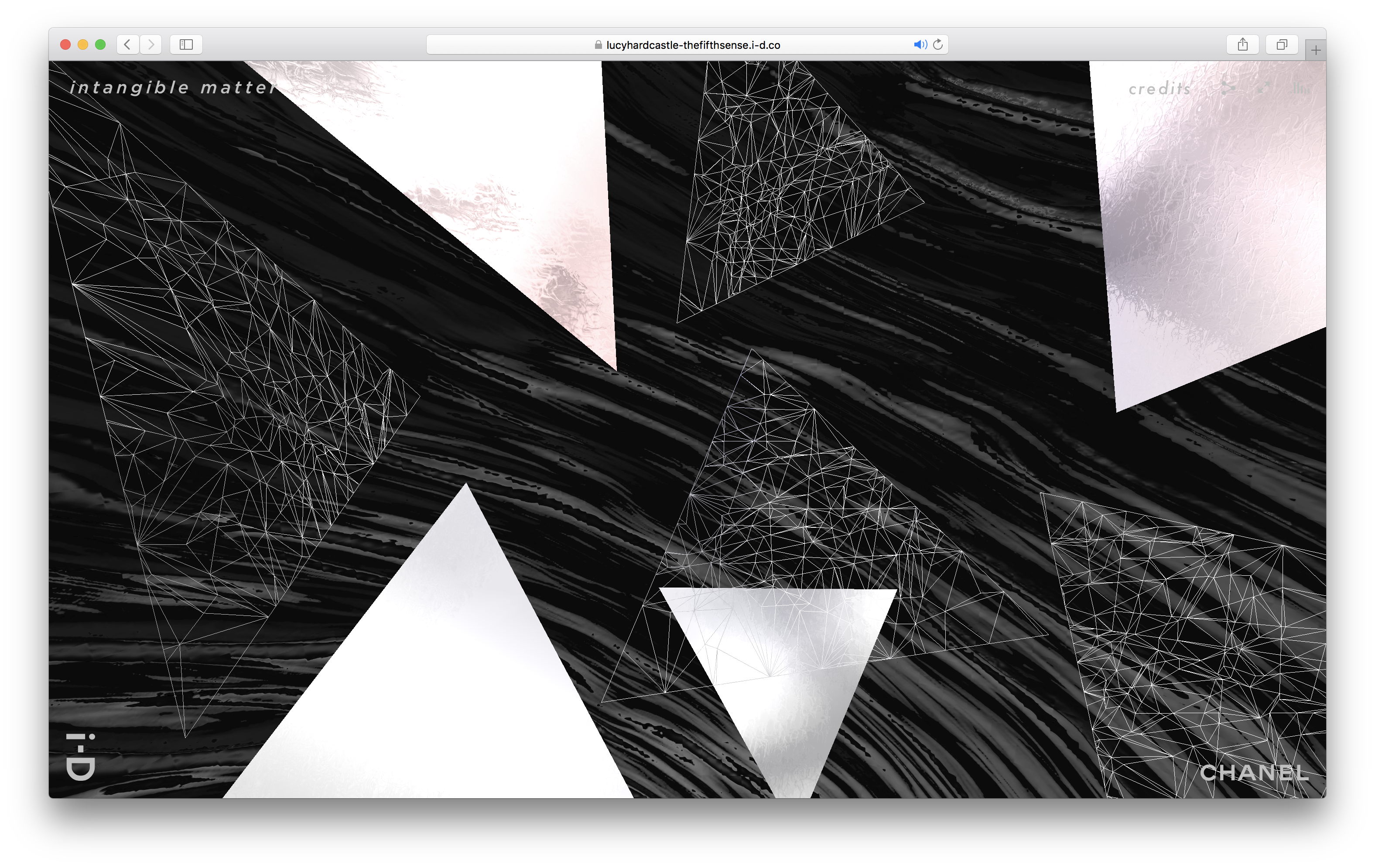The image size is (1375, 868).
Task: Click the i-D logo
Action: 81,757
